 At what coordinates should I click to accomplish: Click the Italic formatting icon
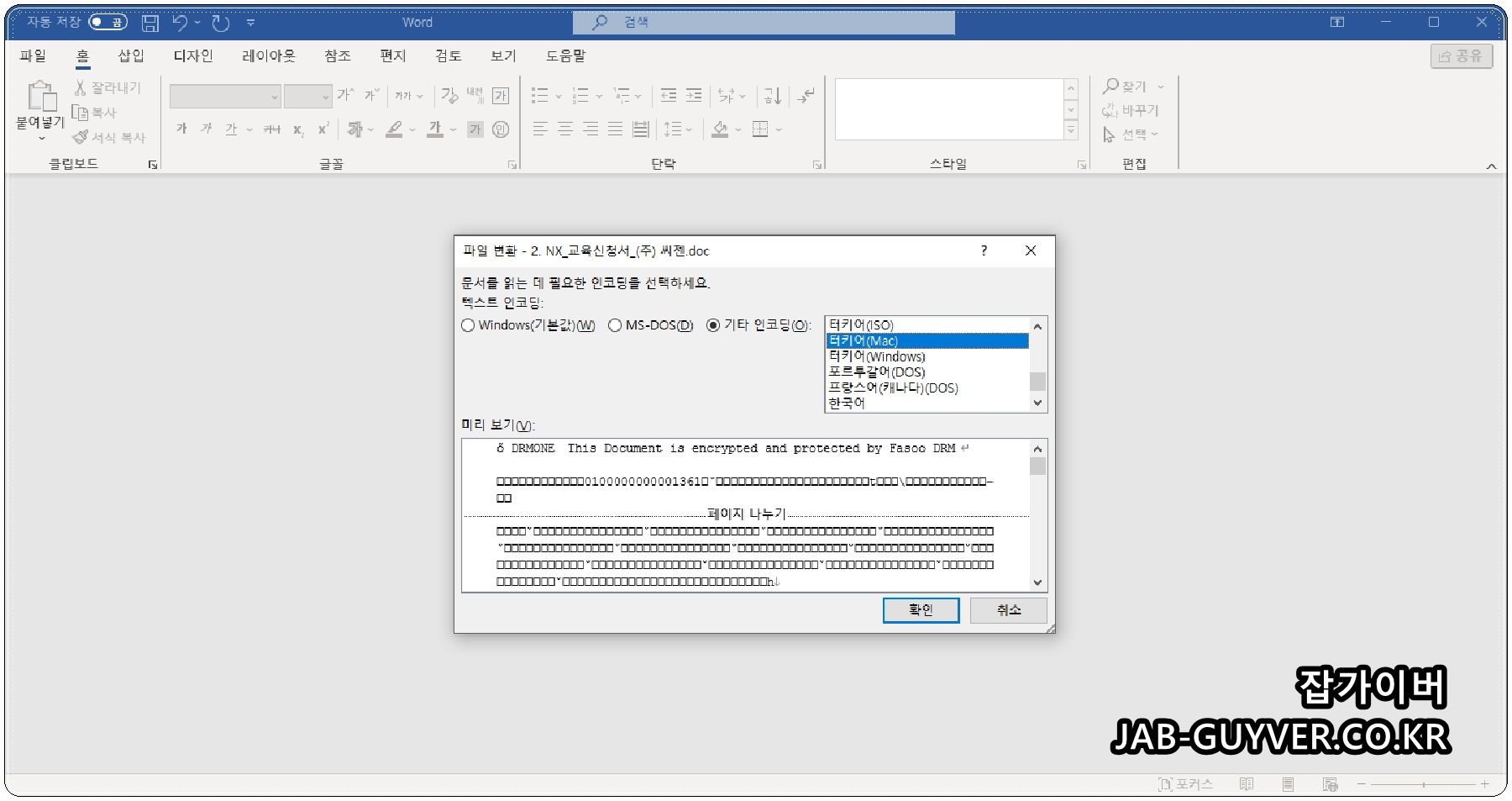[206, 129]
